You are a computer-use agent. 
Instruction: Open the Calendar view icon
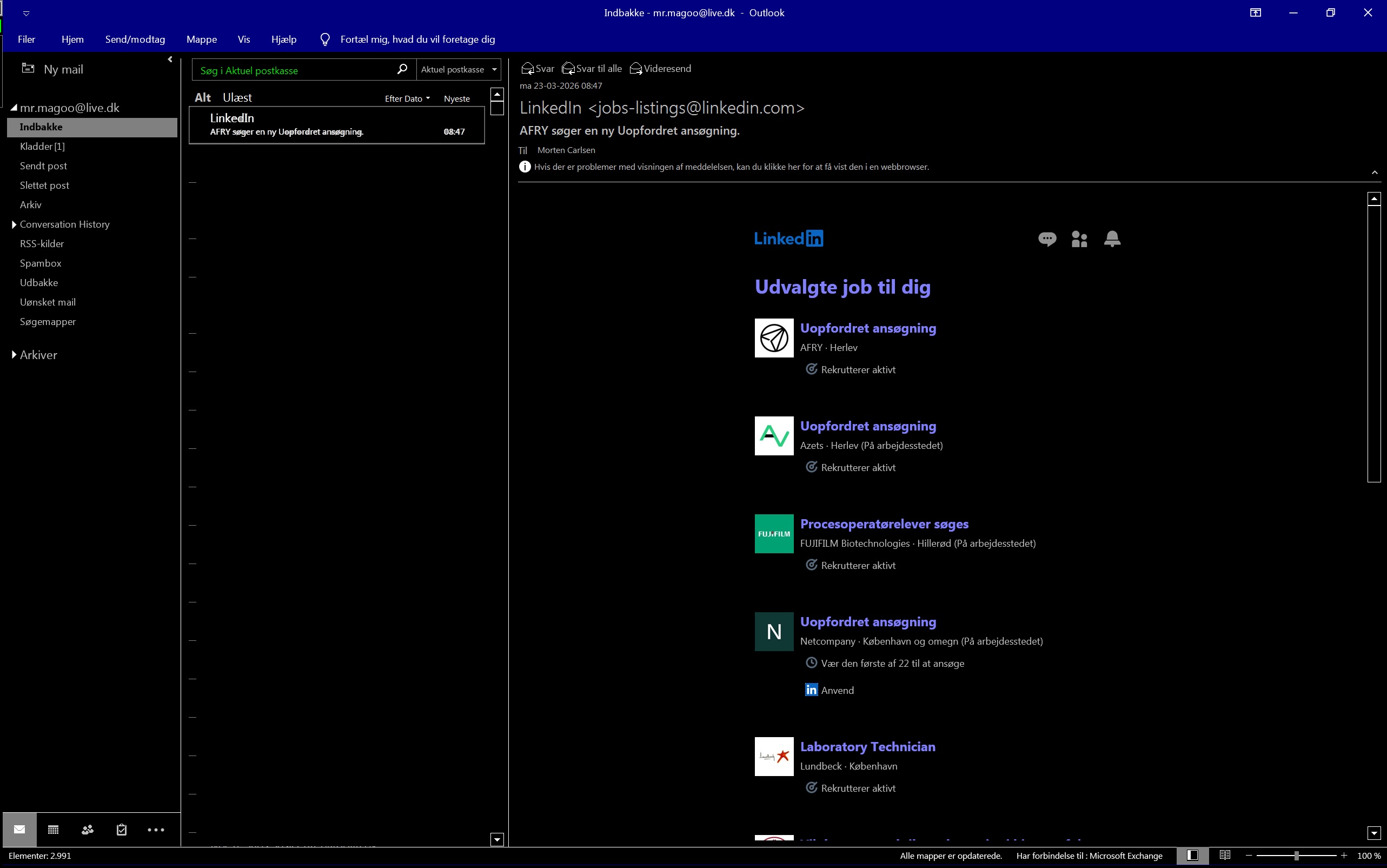tap(54, 830)
